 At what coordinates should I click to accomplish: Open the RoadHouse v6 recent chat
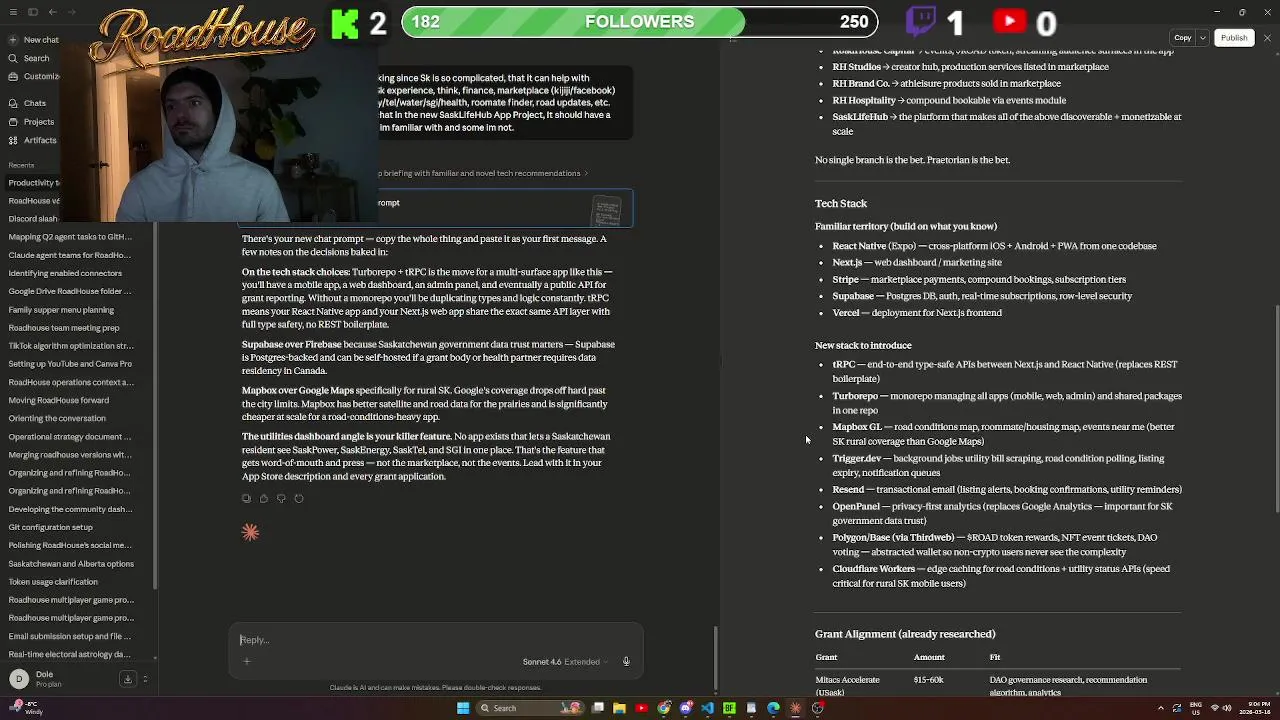point(34,200)
